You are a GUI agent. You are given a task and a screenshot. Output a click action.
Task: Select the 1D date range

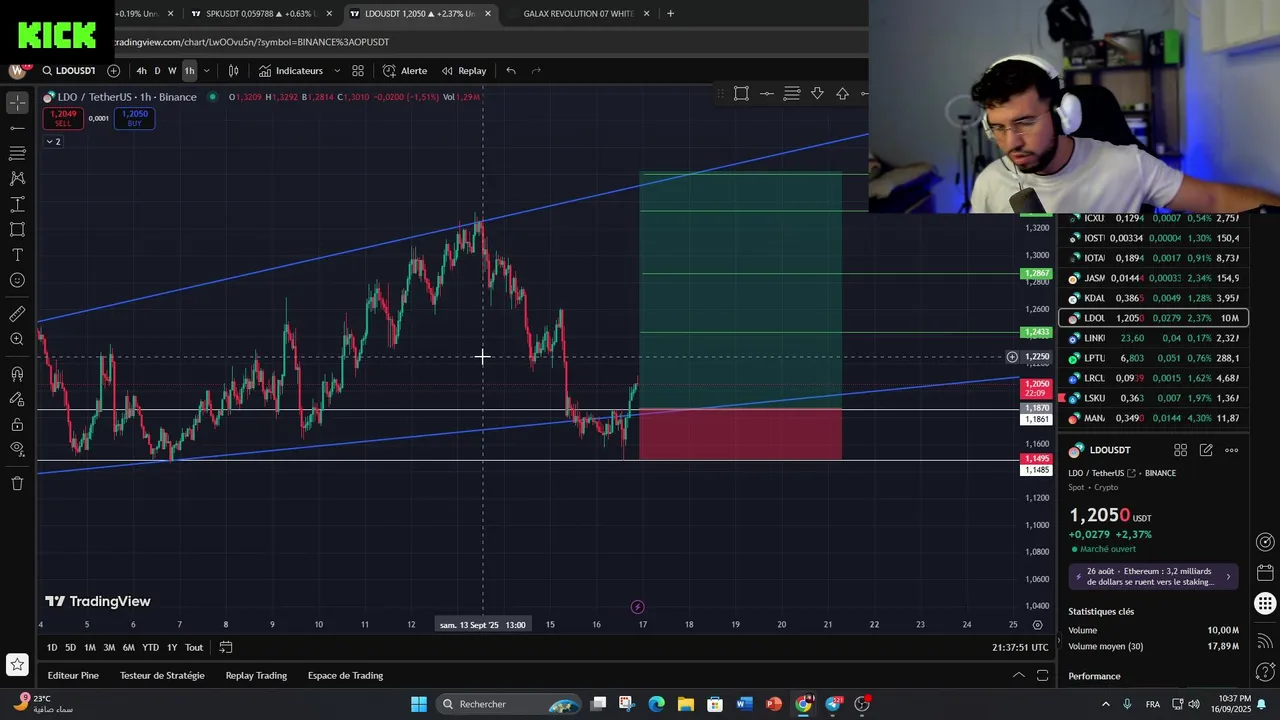tap(52, 648)
